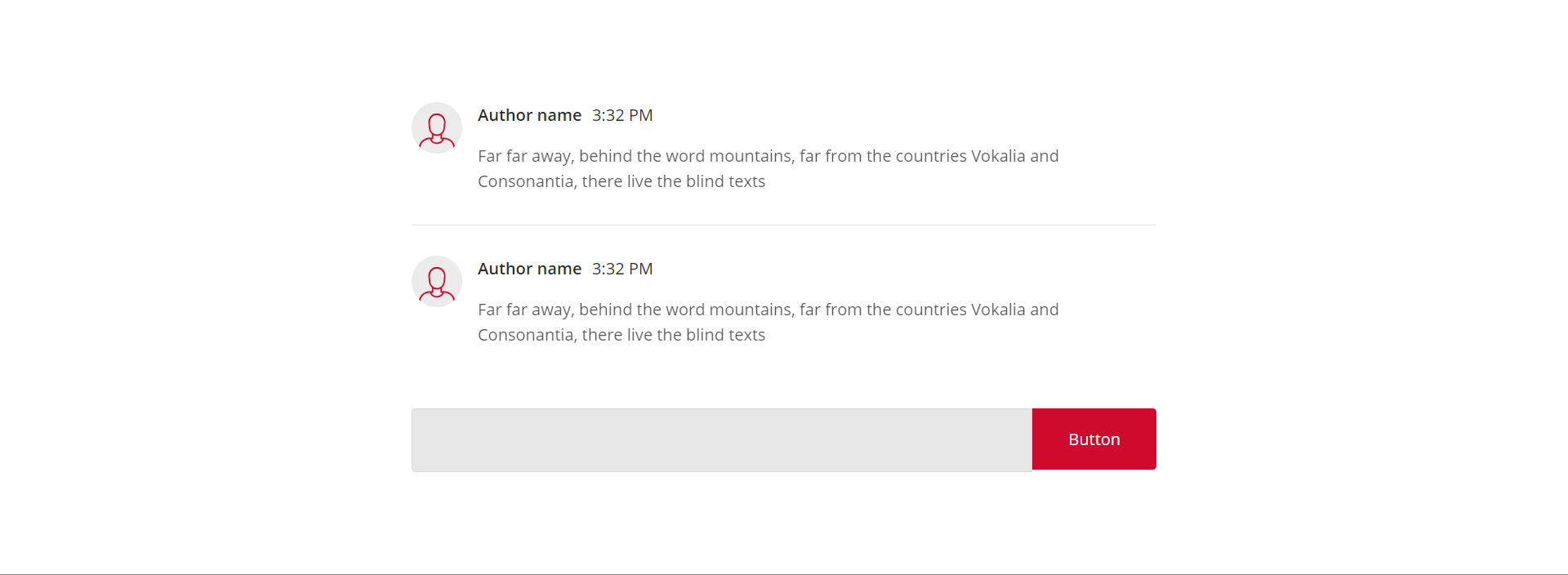The height and width of the screenshot is (575, 1568).
Task: Click the word Consonantia in the top comment
Action: tap(527, 181)
